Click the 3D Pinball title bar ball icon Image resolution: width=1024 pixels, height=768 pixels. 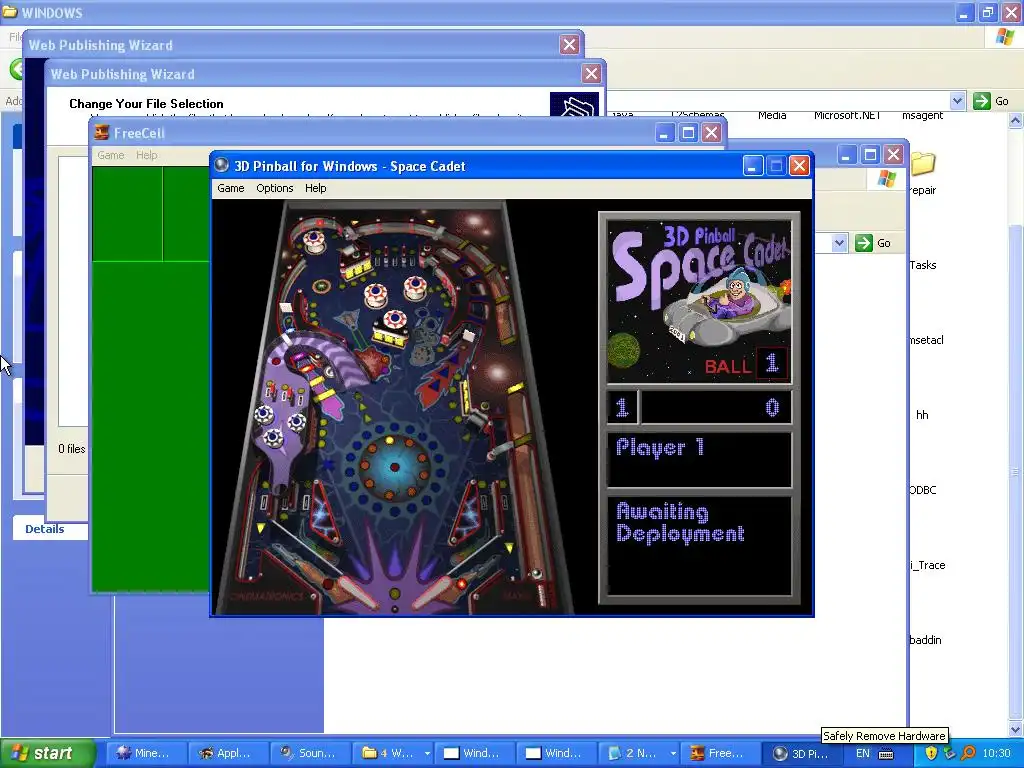pos(221,165)
